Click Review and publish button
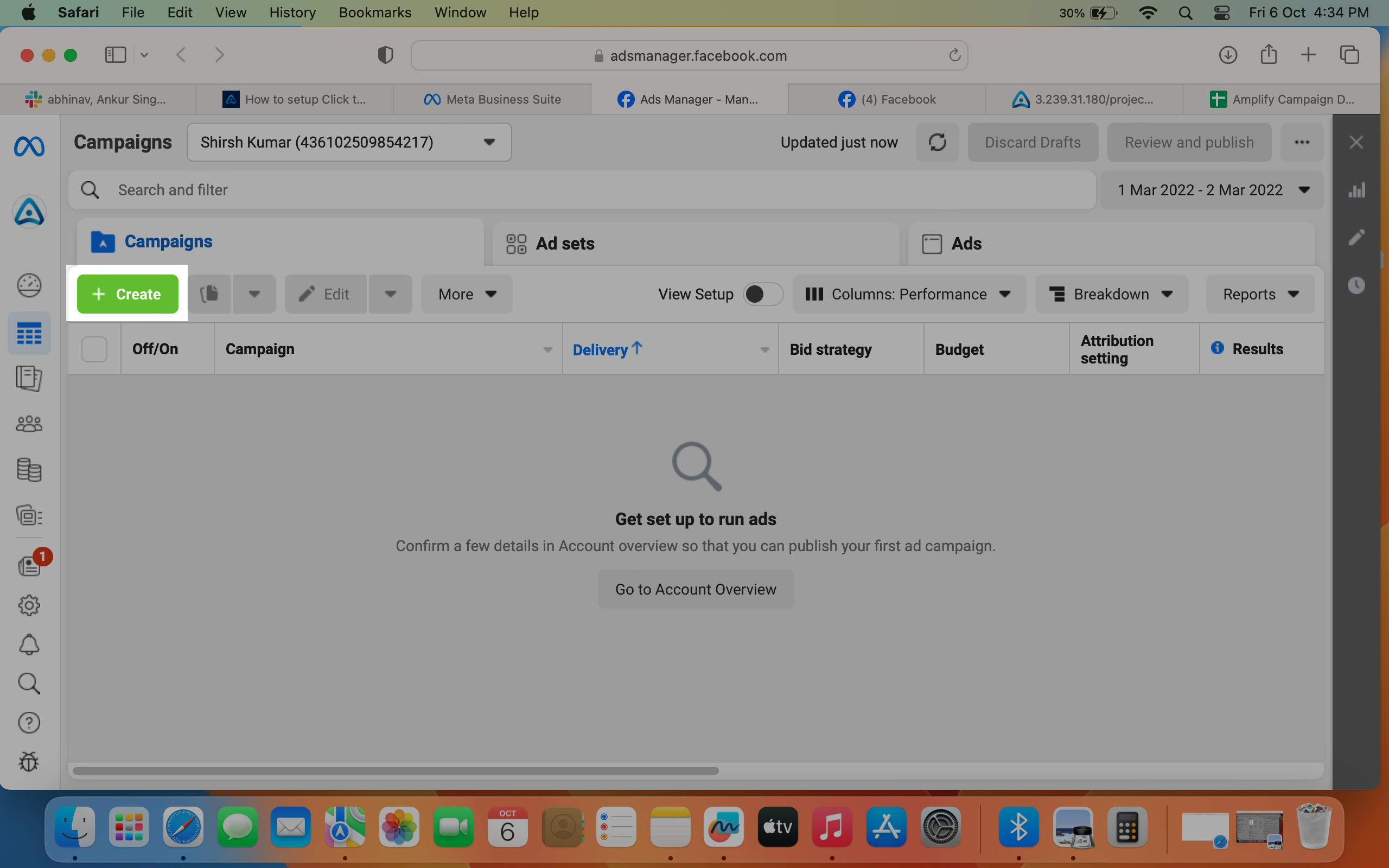Viewport: 1389px width, 868px height. click(1189, 142)
